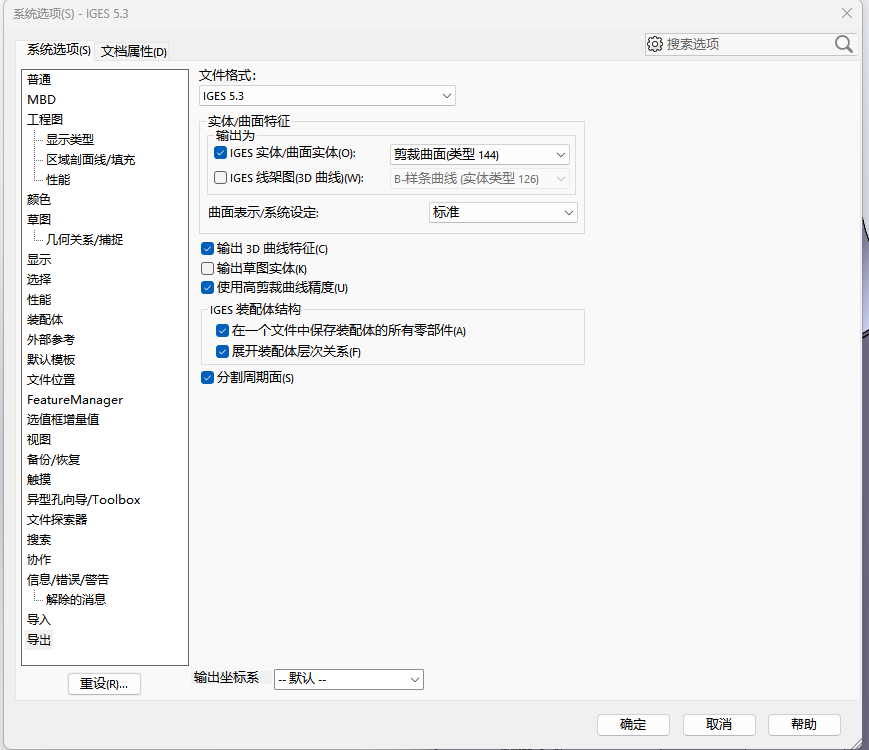The width and height of the screenshot is (869, 750).
Task: Select 默认模板 in the options tree
Action: (x=50, y=360)
